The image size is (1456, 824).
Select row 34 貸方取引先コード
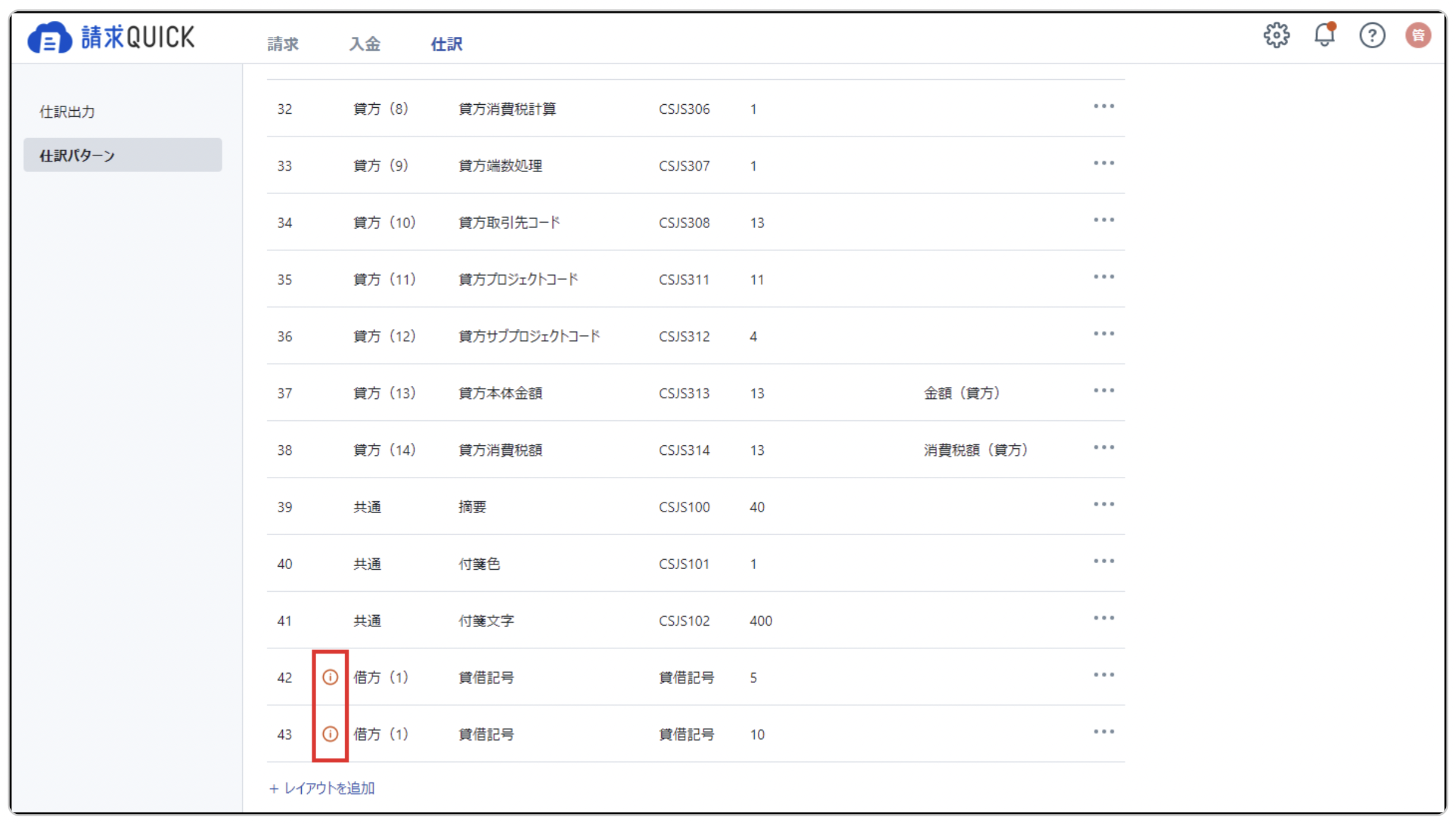click(x=695, y=222)
